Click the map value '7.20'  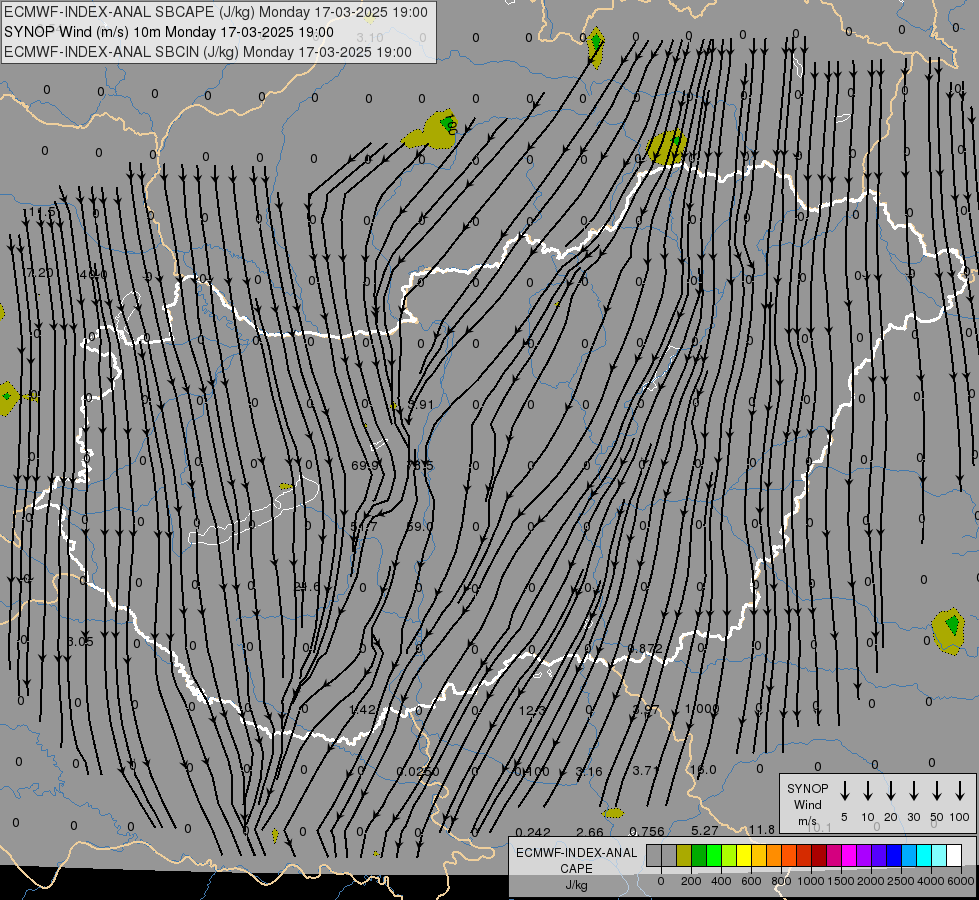(x=40, y=272)
